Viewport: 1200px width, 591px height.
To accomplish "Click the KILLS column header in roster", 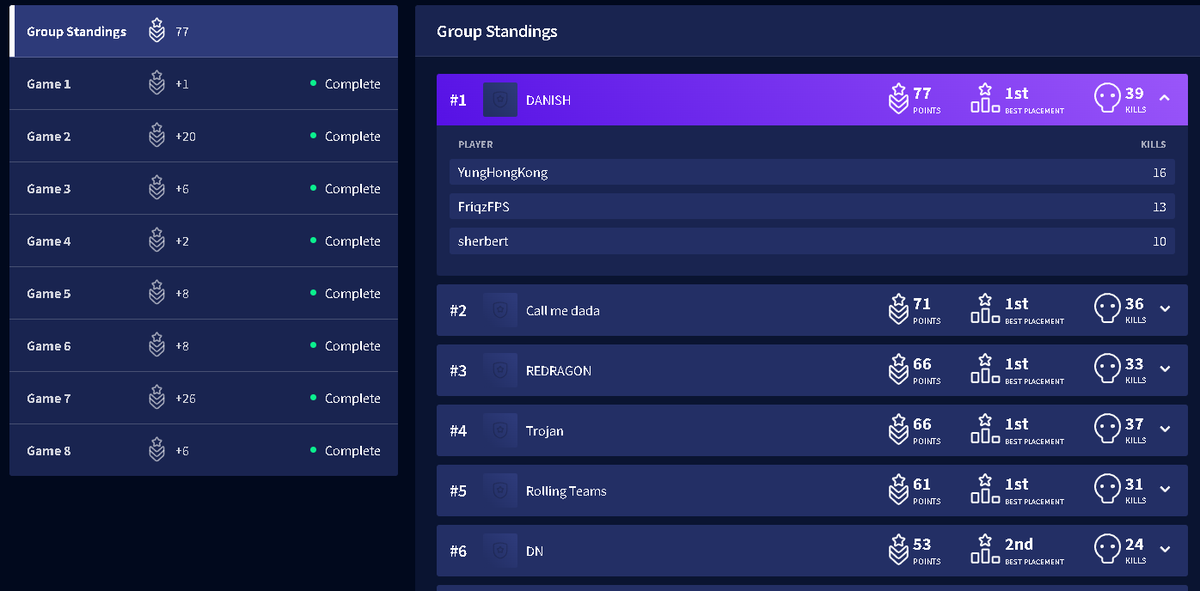I will tap(1153, 144).
